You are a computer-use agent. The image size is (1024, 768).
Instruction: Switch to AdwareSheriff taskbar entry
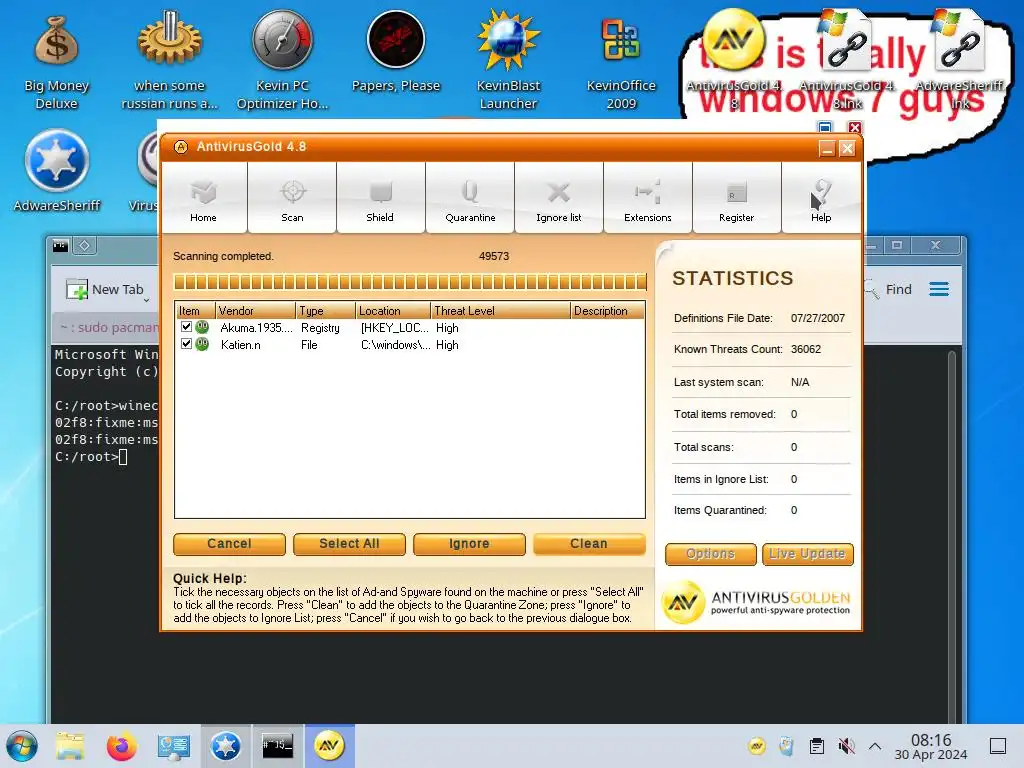pyautogui.click(x=225, y=746)
